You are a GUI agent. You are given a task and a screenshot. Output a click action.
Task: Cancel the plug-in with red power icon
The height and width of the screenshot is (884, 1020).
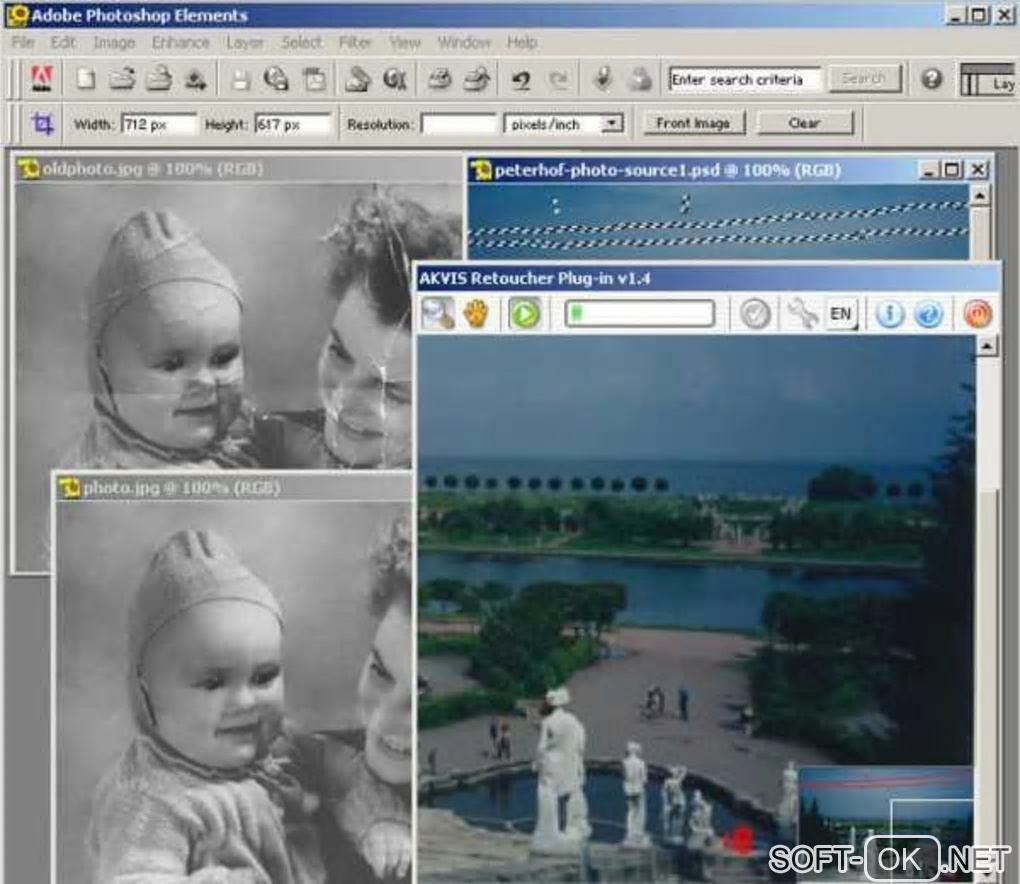coord(977,314)
